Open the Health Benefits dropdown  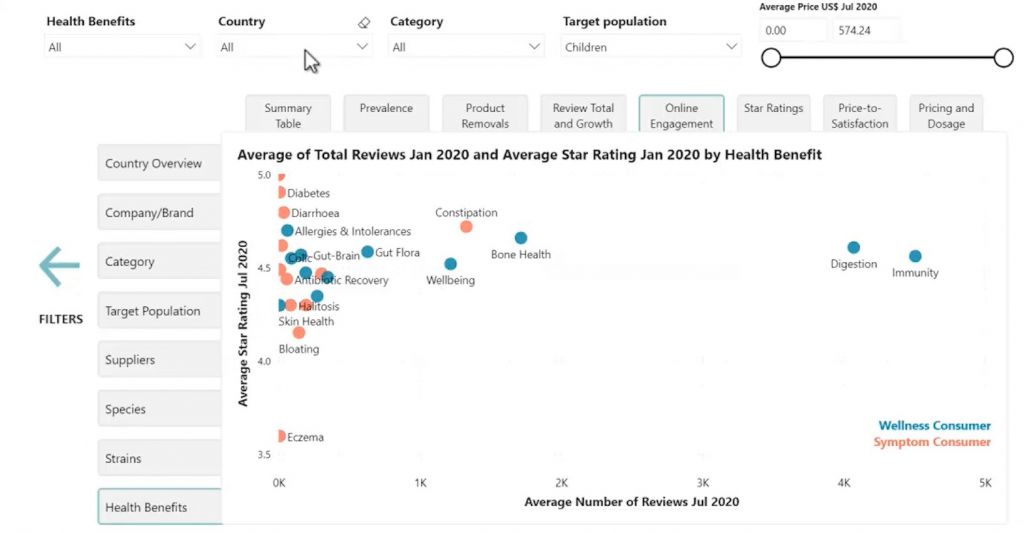[x=122, y=47]
